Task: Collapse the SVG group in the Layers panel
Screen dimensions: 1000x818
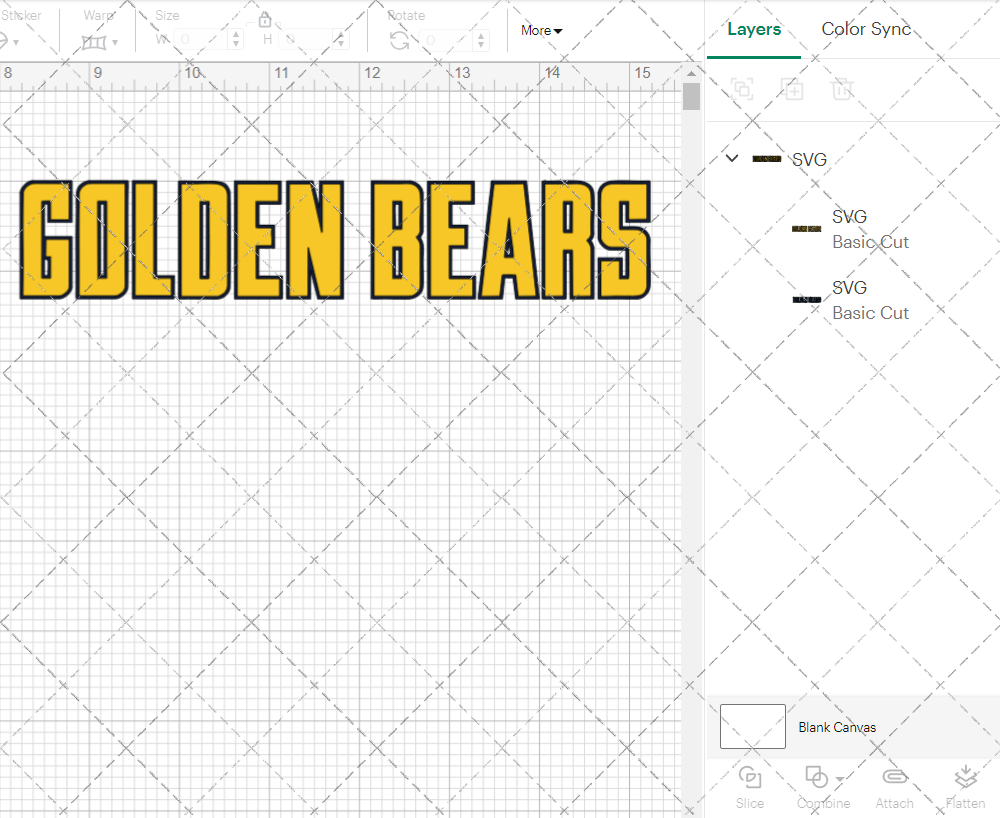Action: [x=731, y=158]
